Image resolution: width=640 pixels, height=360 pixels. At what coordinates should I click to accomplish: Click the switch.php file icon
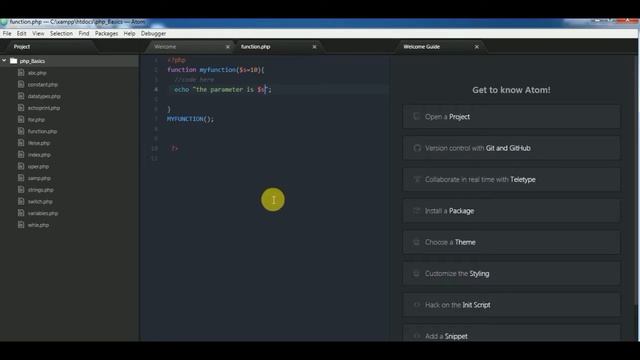(x=21, y=202)
